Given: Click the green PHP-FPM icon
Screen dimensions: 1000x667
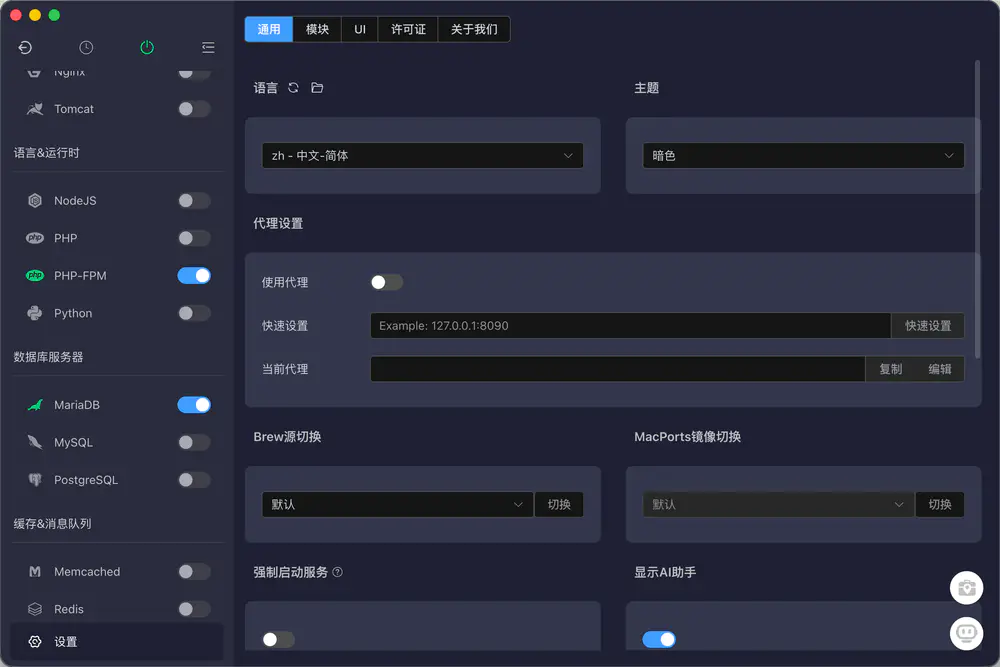Looking at the screenshot, I should pyautogui.click(x=35, y=275).
